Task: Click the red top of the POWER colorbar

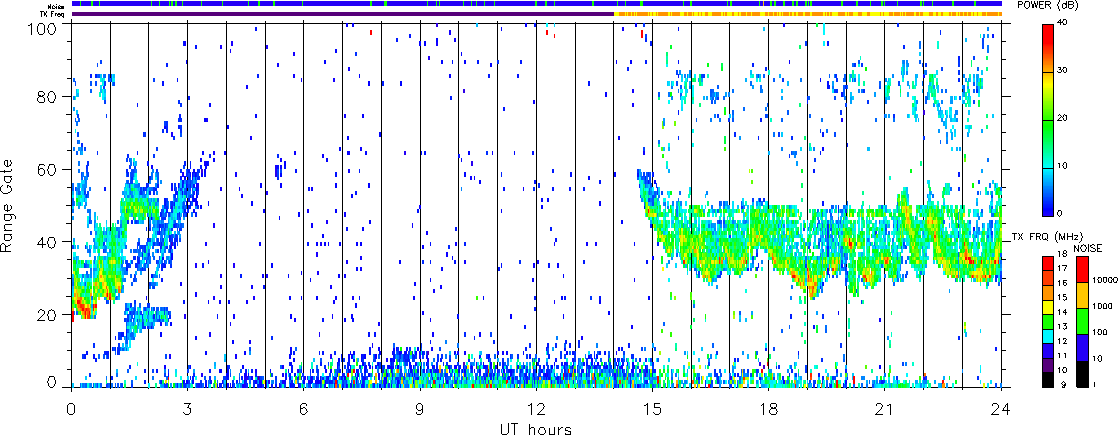Action: pyautogui.click(x=1047, y=34)
